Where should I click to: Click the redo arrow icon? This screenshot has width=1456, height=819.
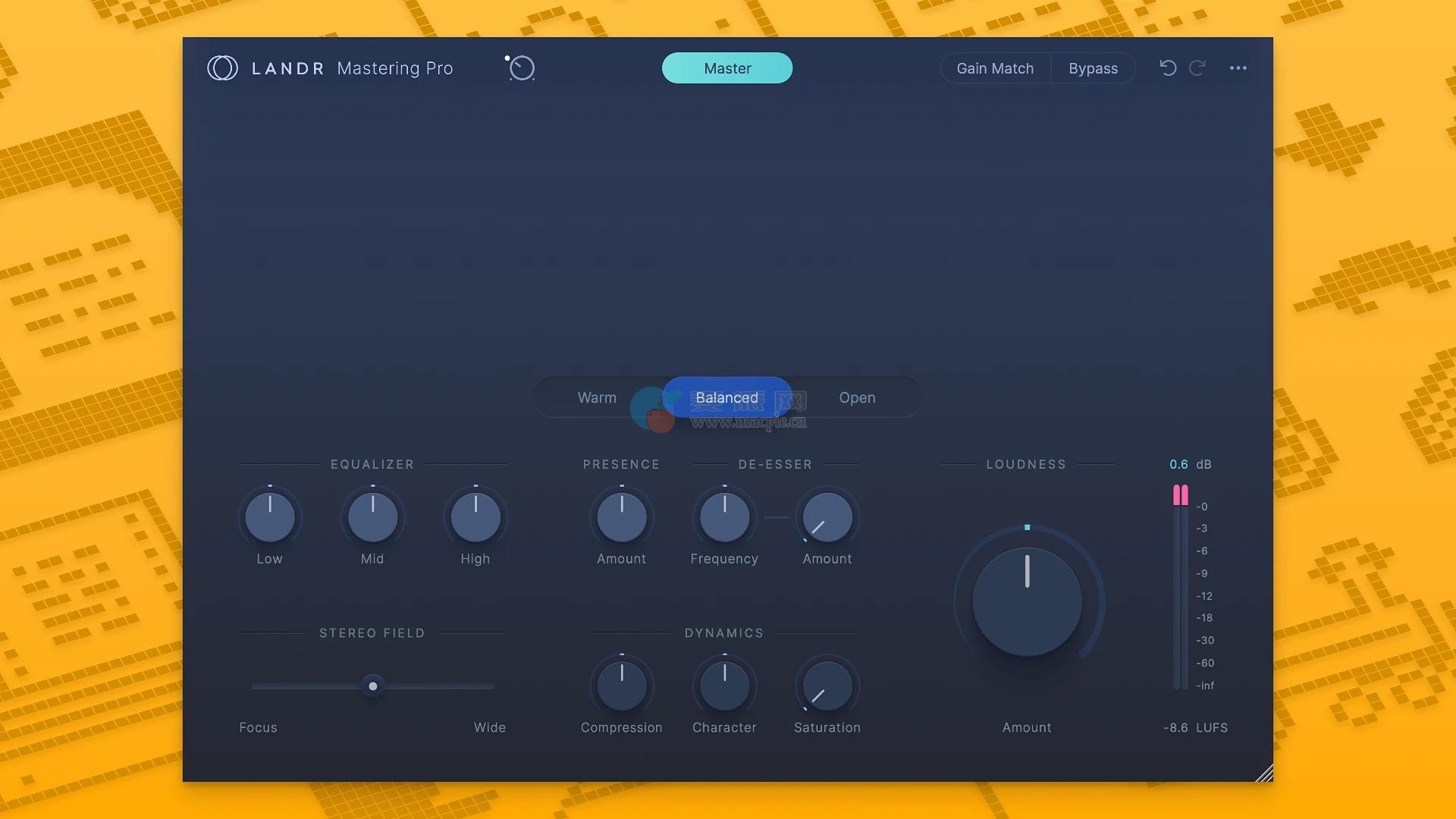tap(1197, 68)
